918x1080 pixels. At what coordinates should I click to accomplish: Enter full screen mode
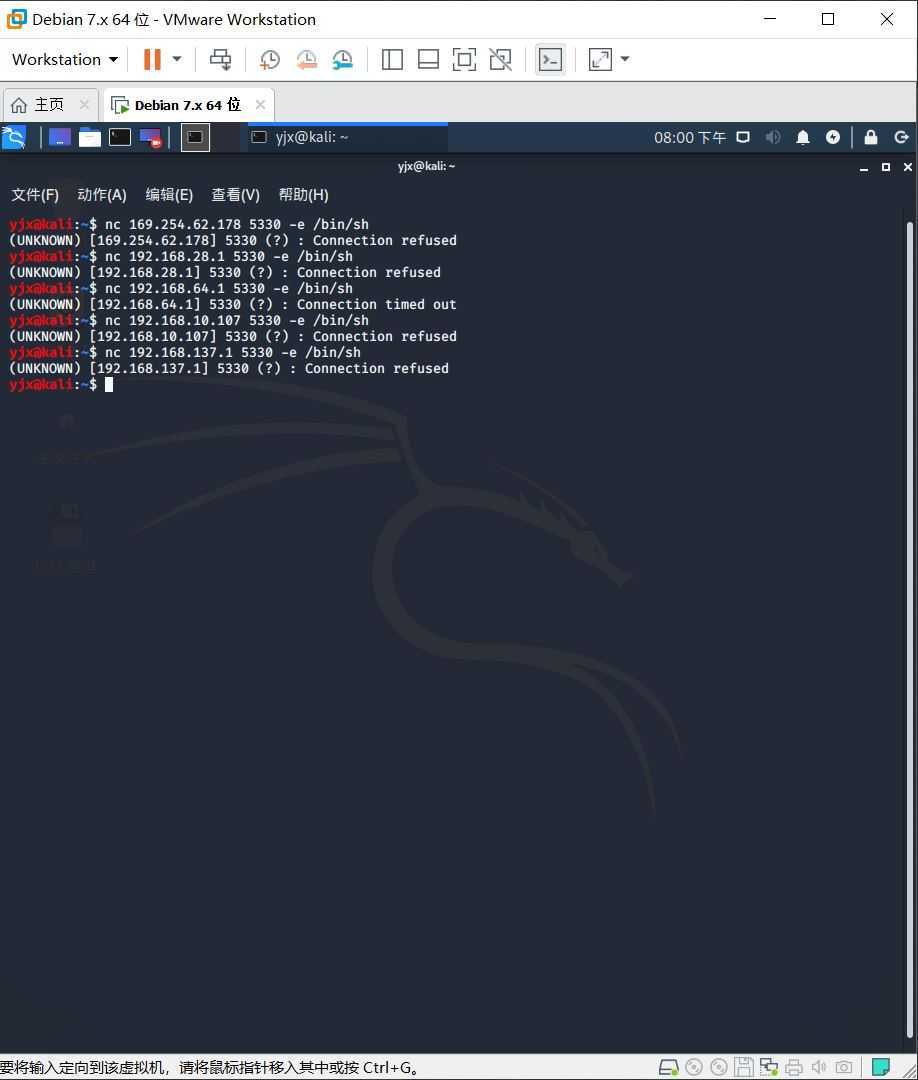click(x=464, y=59)
